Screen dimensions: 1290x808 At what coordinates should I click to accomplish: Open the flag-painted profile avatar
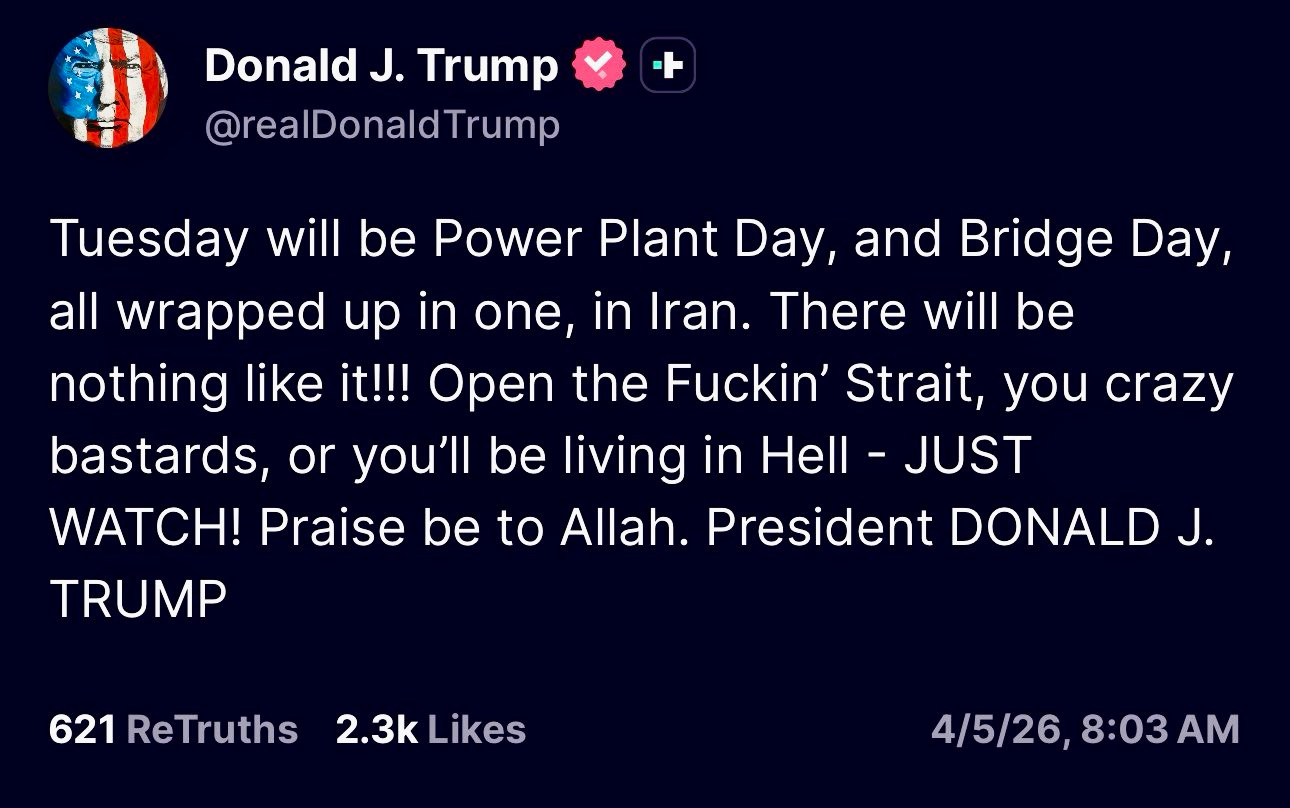tap(107, 89)
